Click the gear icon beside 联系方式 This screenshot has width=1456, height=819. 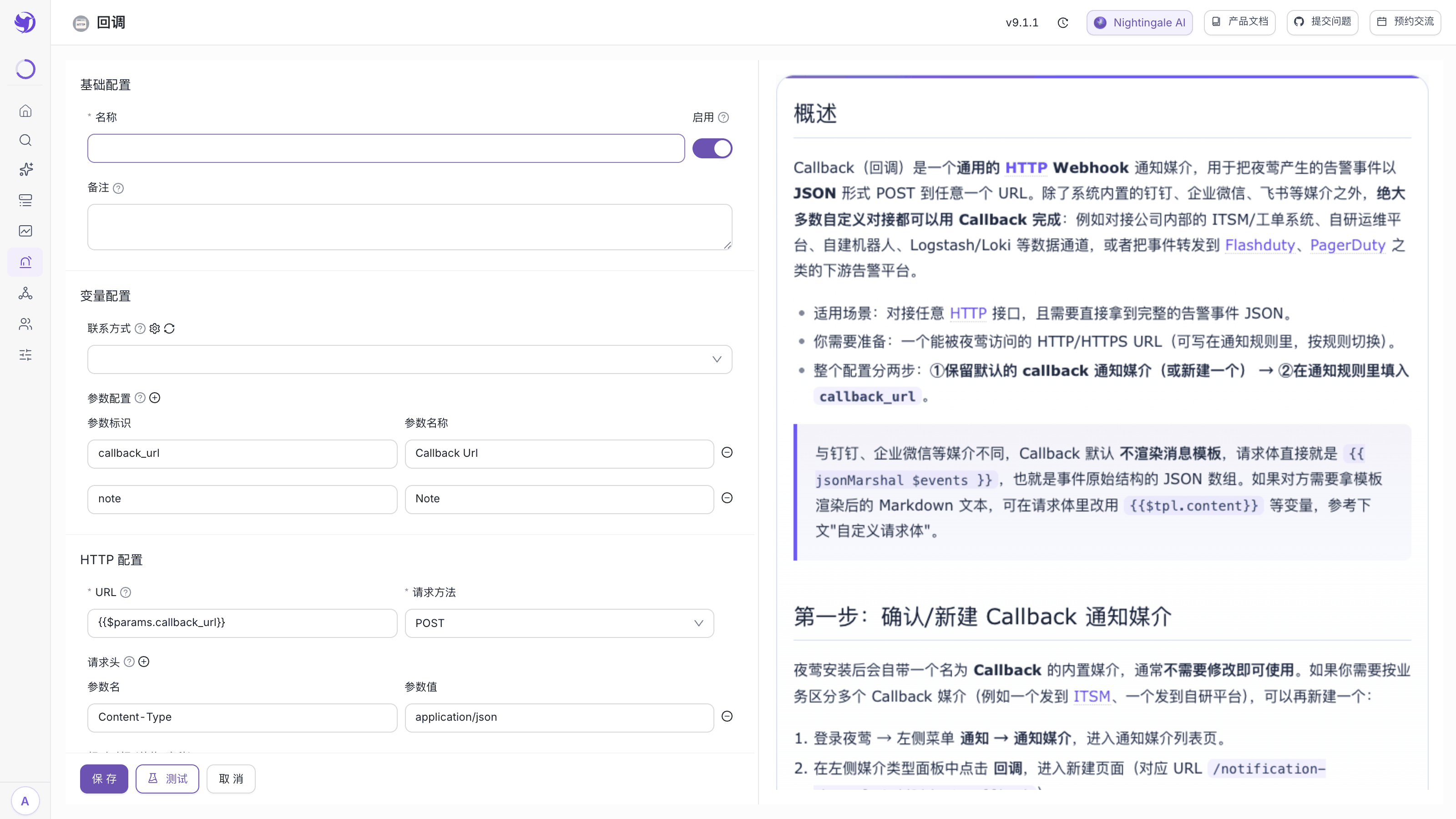(x=154, y=329)
